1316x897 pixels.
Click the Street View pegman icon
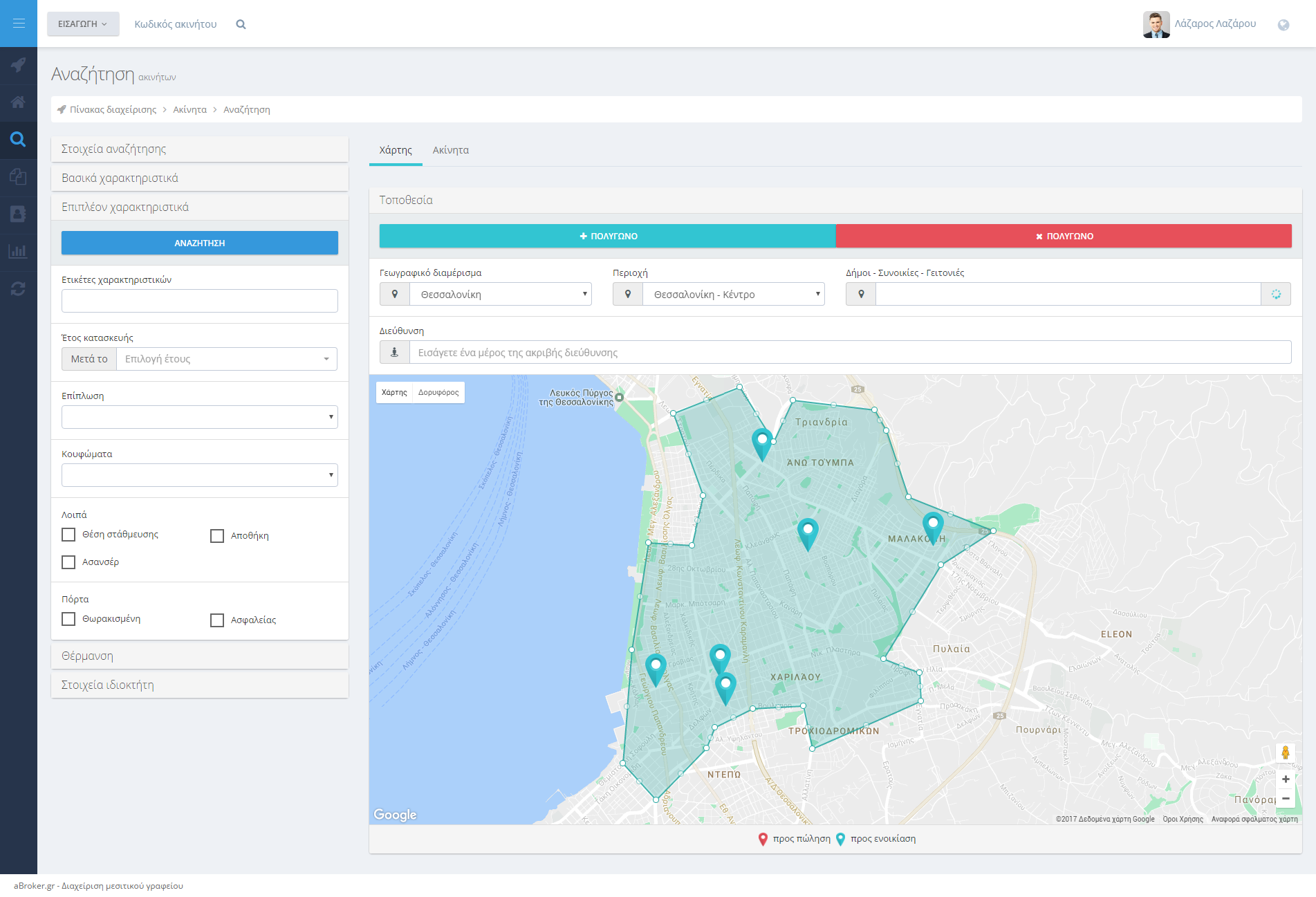pyautogui.click(x=1285, y=752)
